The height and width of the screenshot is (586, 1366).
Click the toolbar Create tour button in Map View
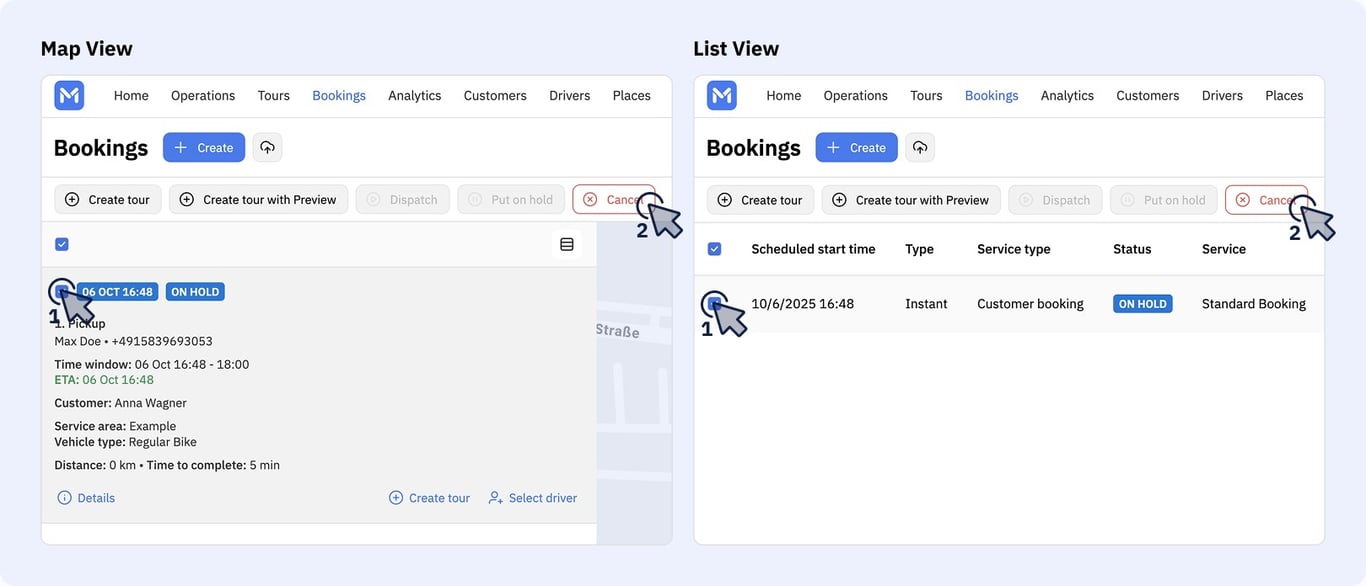[108, 199]
